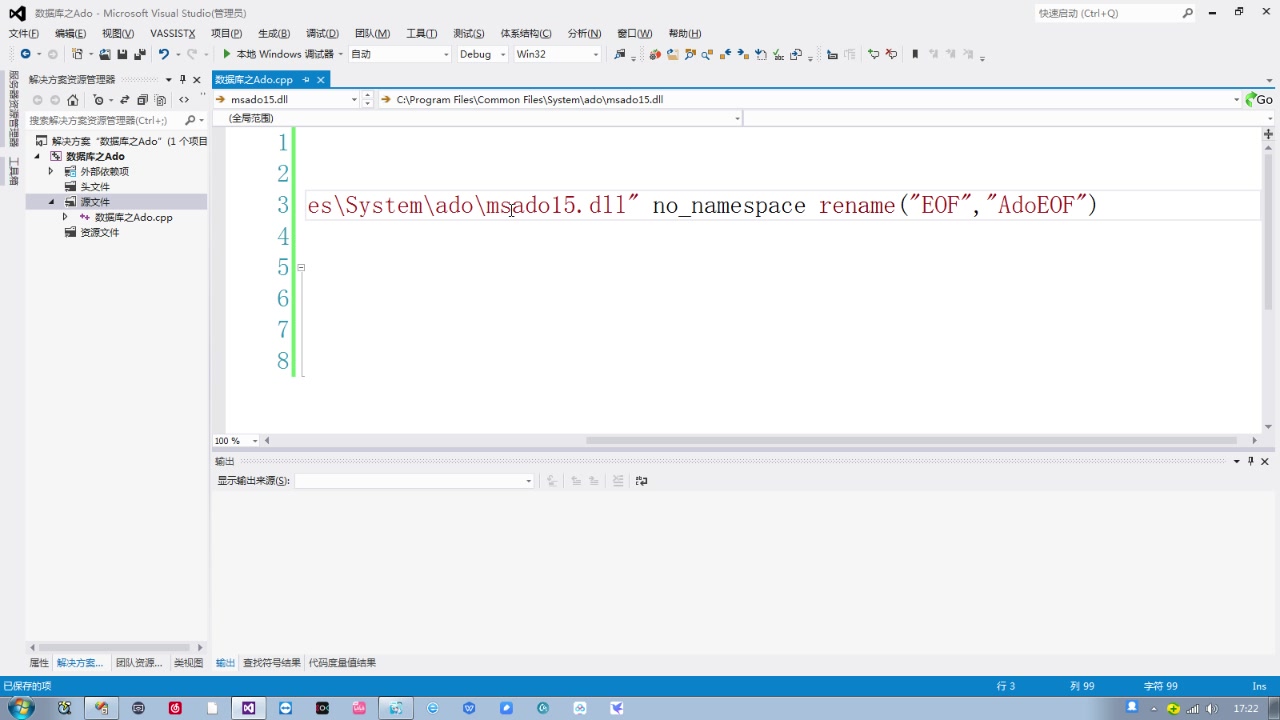The height and width of the screenshot is (720, 1280).
Task: Switch to the 属性 panel tab
Action: [x=39, y=663]
